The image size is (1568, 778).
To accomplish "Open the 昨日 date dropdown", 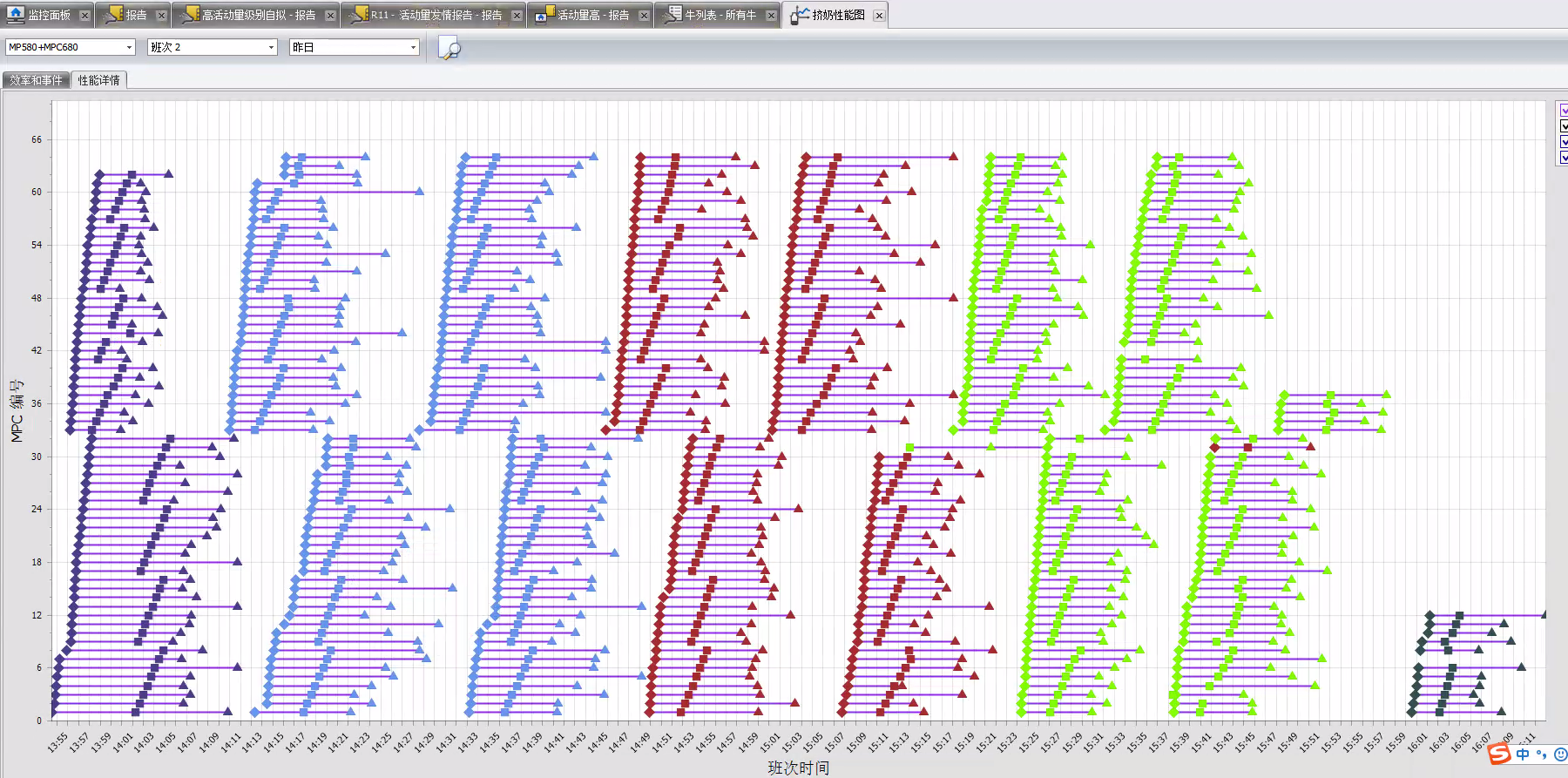I will pos(355,47).
